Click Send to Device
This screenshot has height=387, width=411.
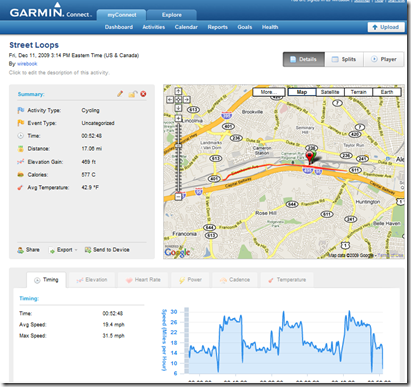click(x=107, y=250)
